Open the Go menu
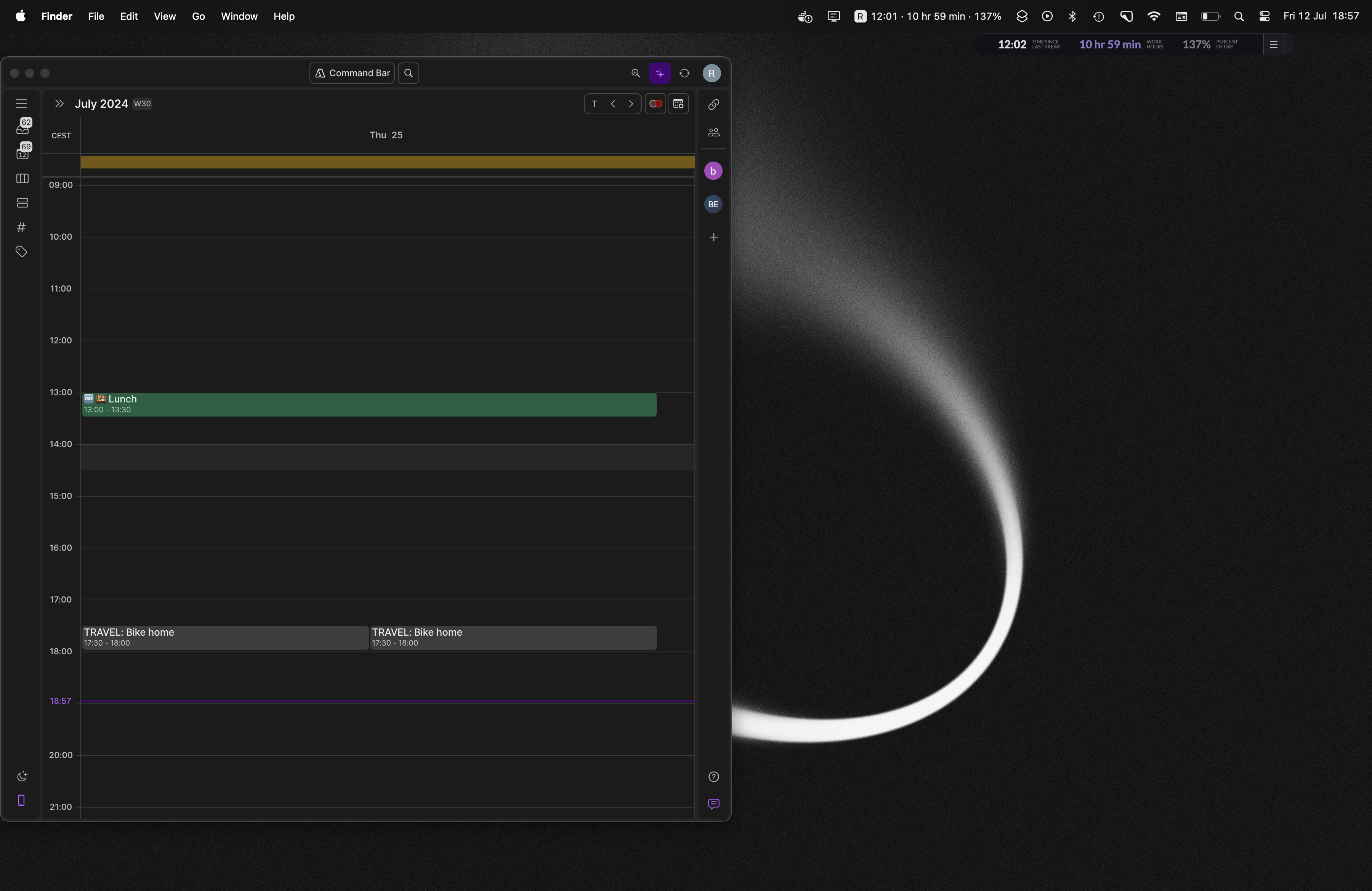 (x=198, y=16)
